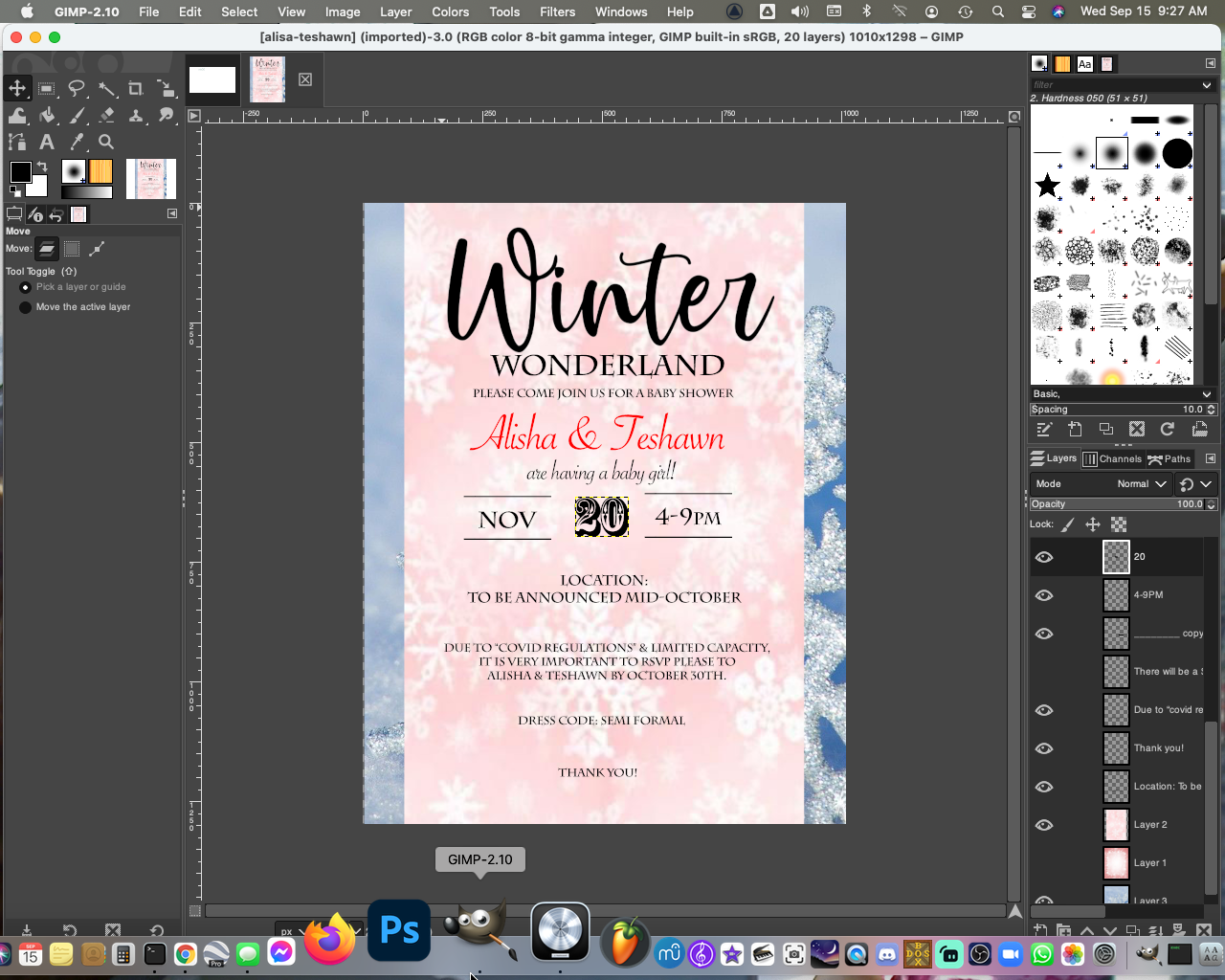Hide 'Layer 2' visibility eye

(x=1044, y=825)
